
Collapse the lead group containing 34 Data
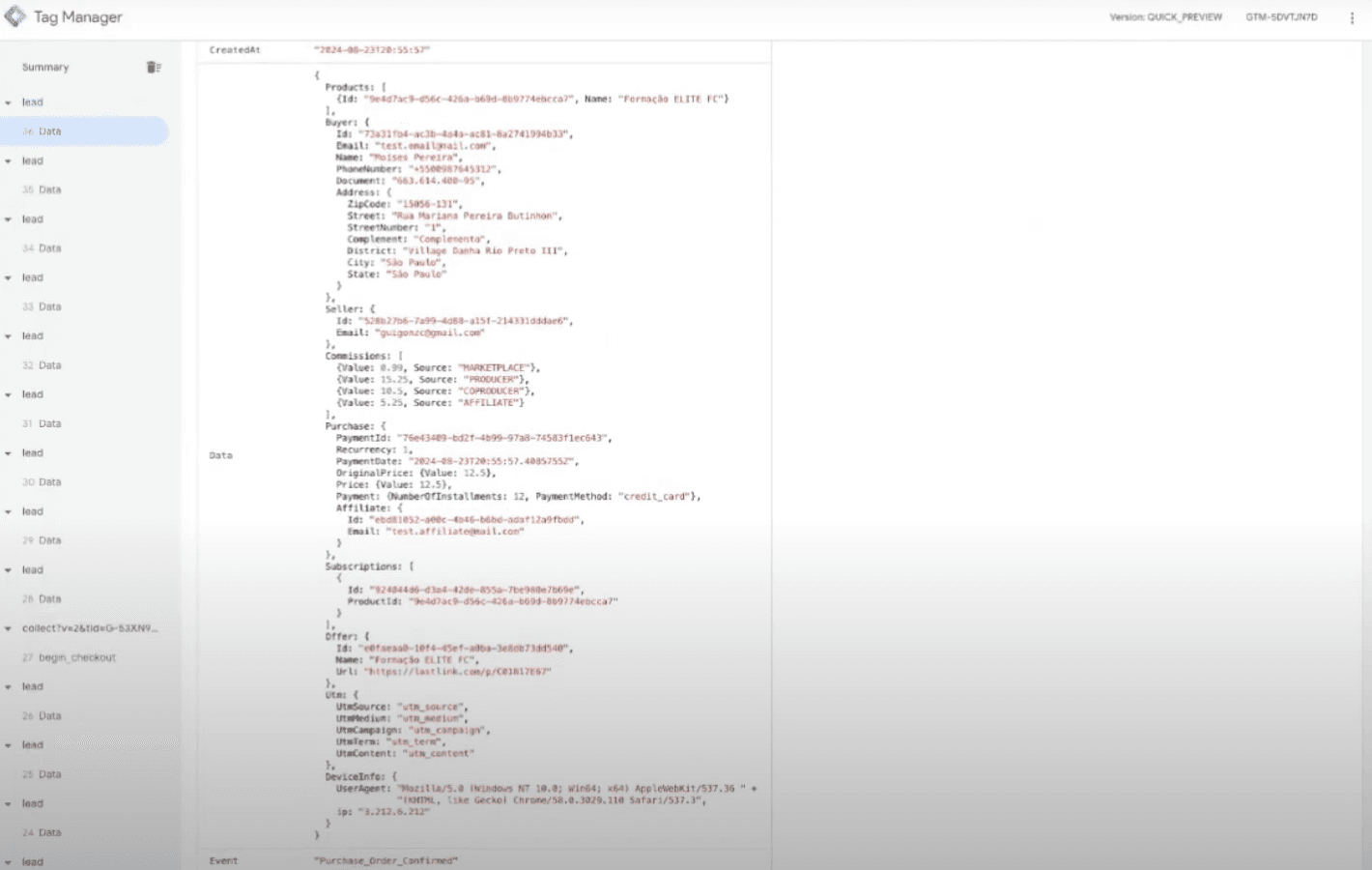(x=8, y=219)
